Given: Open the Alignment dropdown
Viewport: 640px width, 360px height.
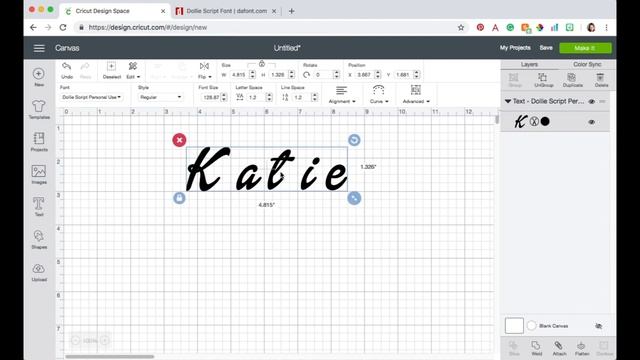Looking at the screenshot, I should tap(342, 95).
